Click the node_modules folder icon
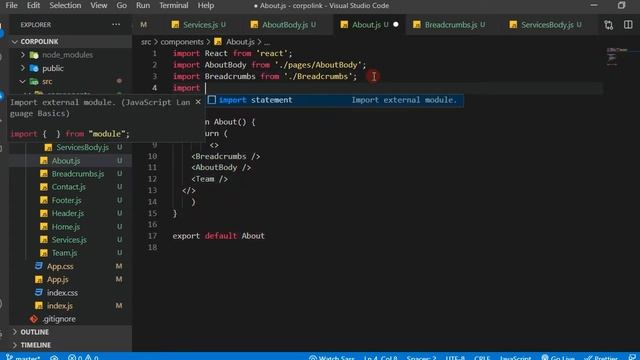640x360 pixels. click(x=34, y=55)
